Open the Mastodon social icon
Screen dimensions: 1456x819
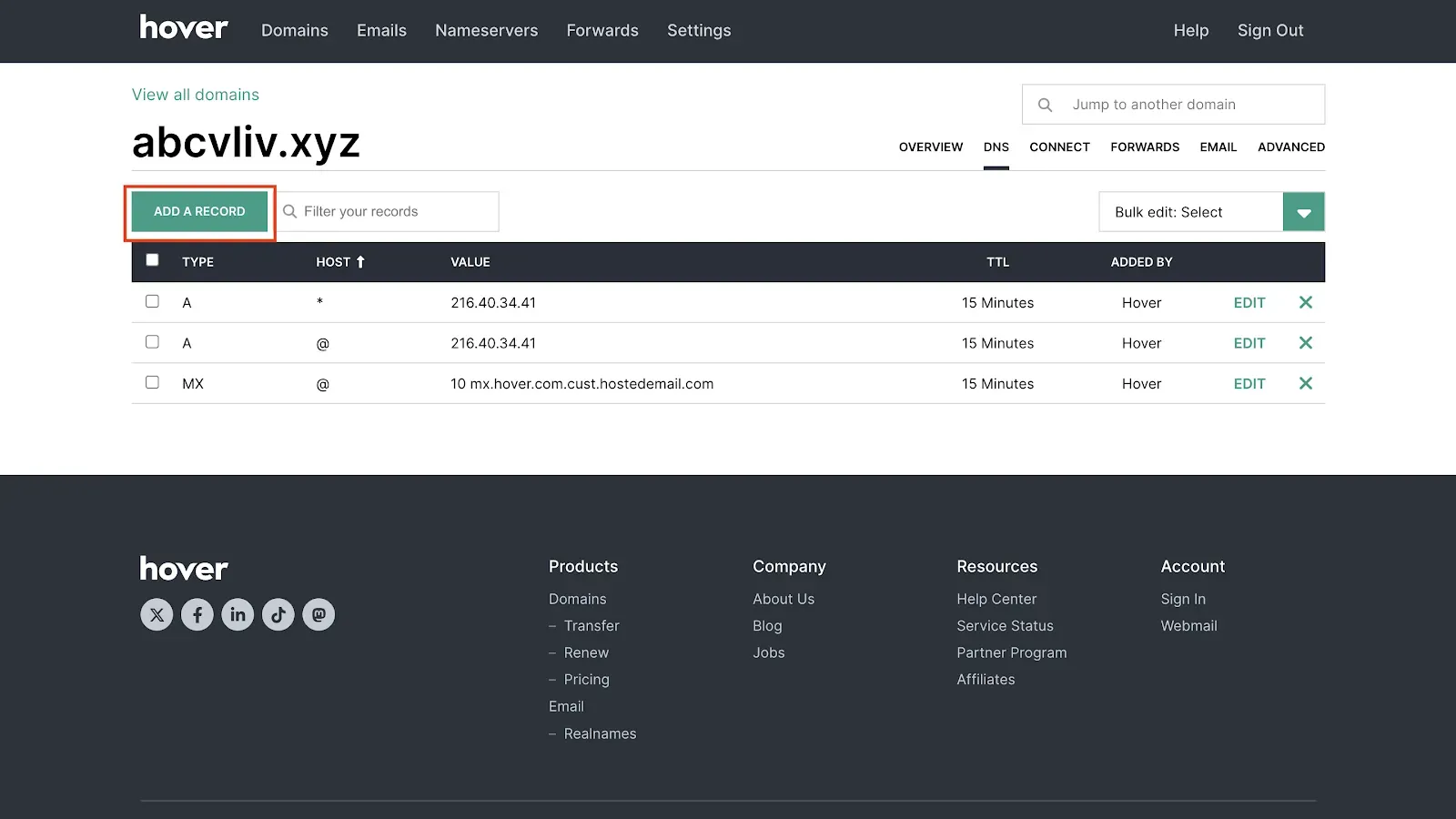coord(318,614)
